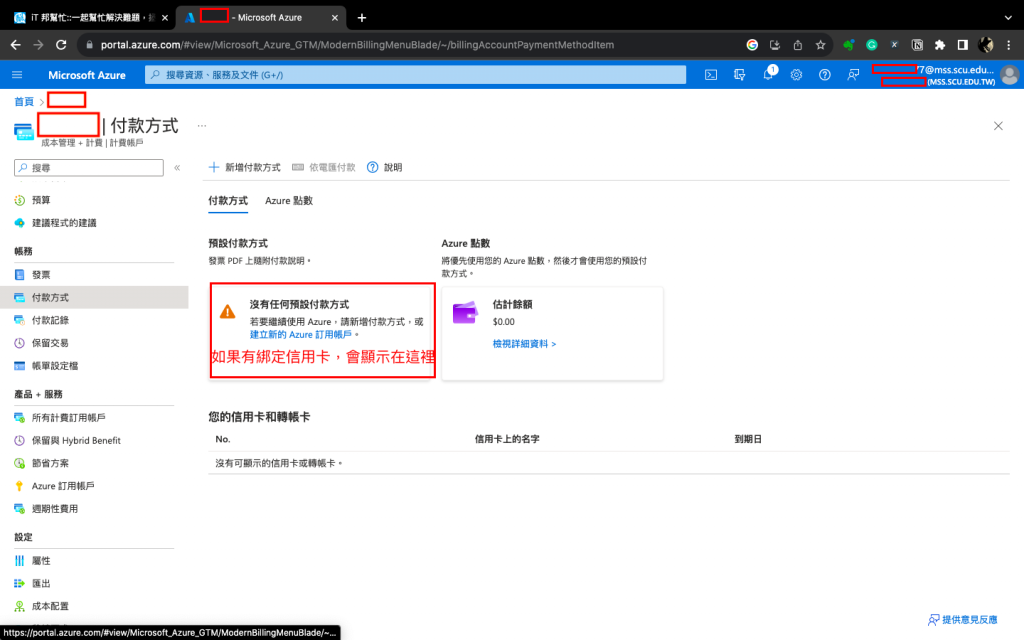Click the 首頁 breadcrumb link
Image resolution: width=1024 pixels, height=640 pixels.
(x=24, y=101)
